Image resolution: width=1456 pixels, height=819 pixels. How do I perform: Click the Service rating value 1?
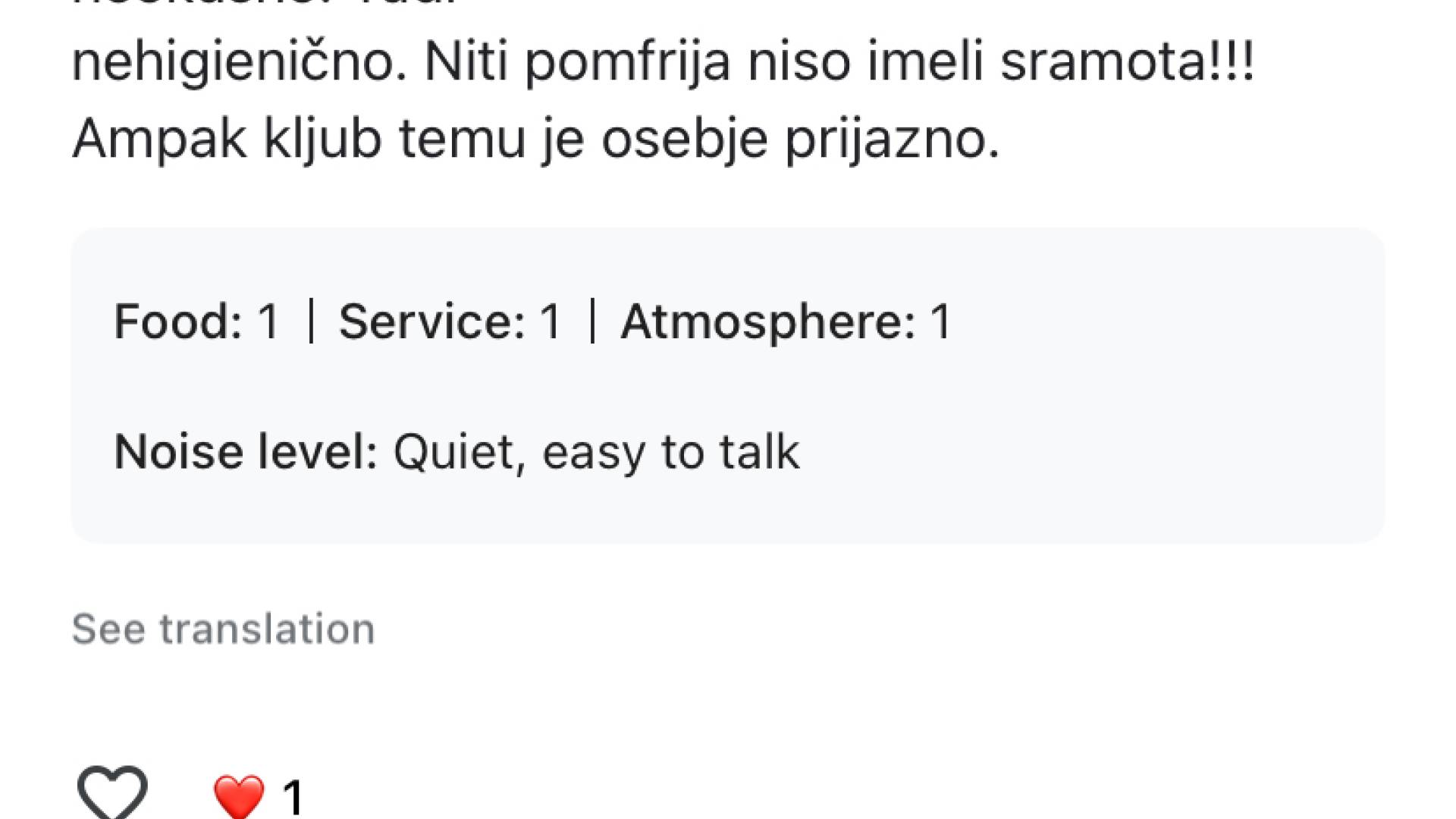(x=551, y=321)
